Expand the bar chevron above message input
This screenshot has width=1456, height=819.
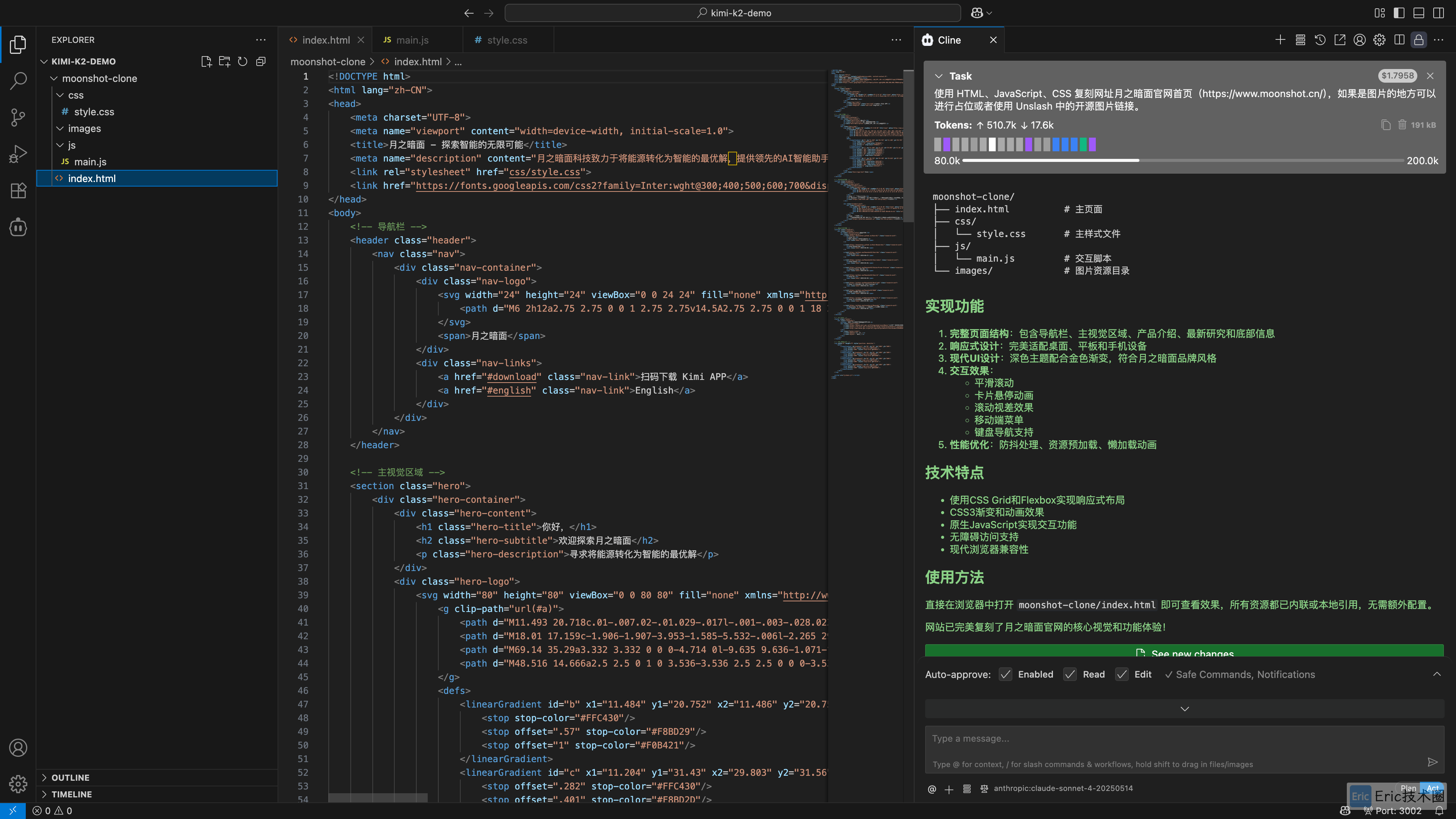click(x=1185, y=709)
